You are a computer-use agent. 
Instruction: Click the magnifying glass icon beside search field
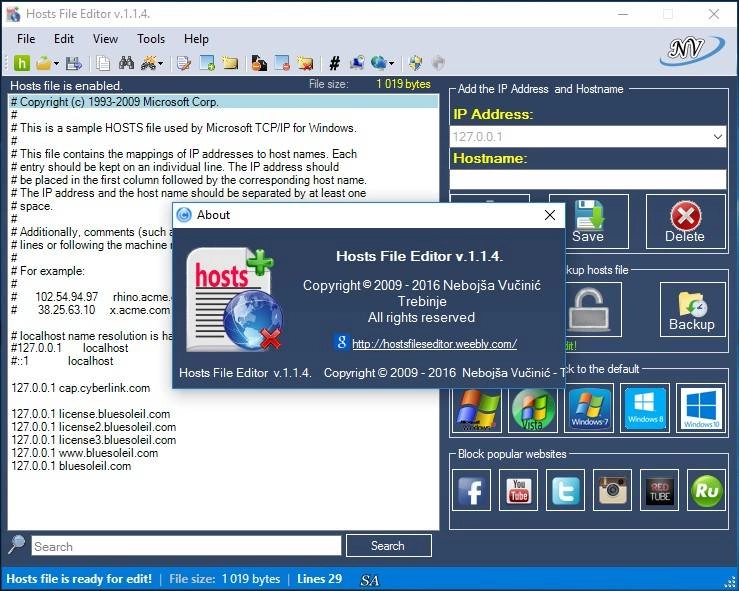coord(16,545)
